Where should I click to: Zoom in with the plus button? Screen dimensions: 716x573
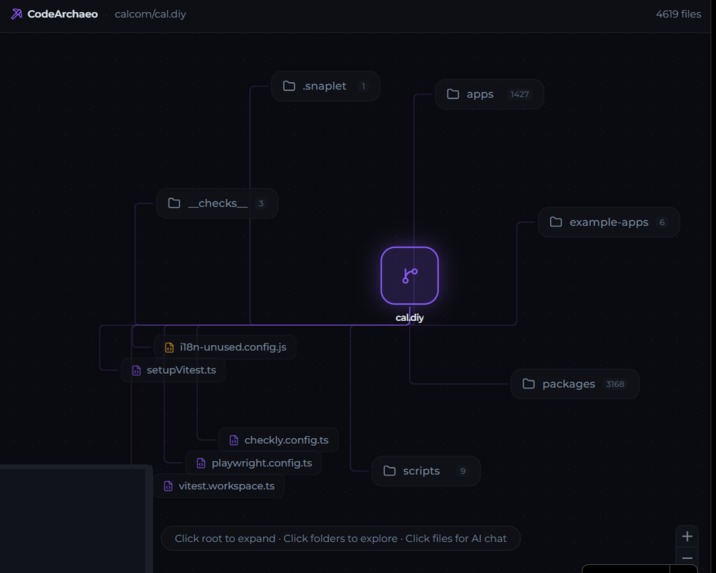[687, 536]
